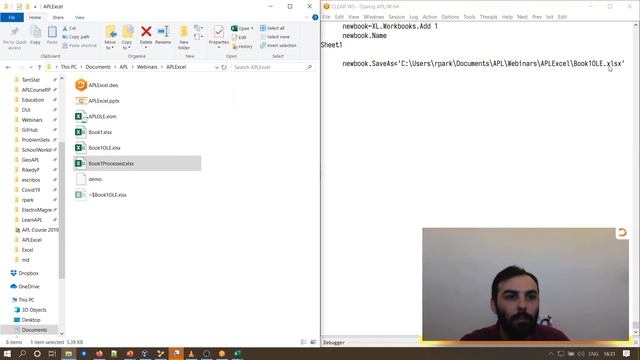The height and width of the screenshot is (360, 640).
Task: Click Select all in ribbon
Action: coord(272,28)
